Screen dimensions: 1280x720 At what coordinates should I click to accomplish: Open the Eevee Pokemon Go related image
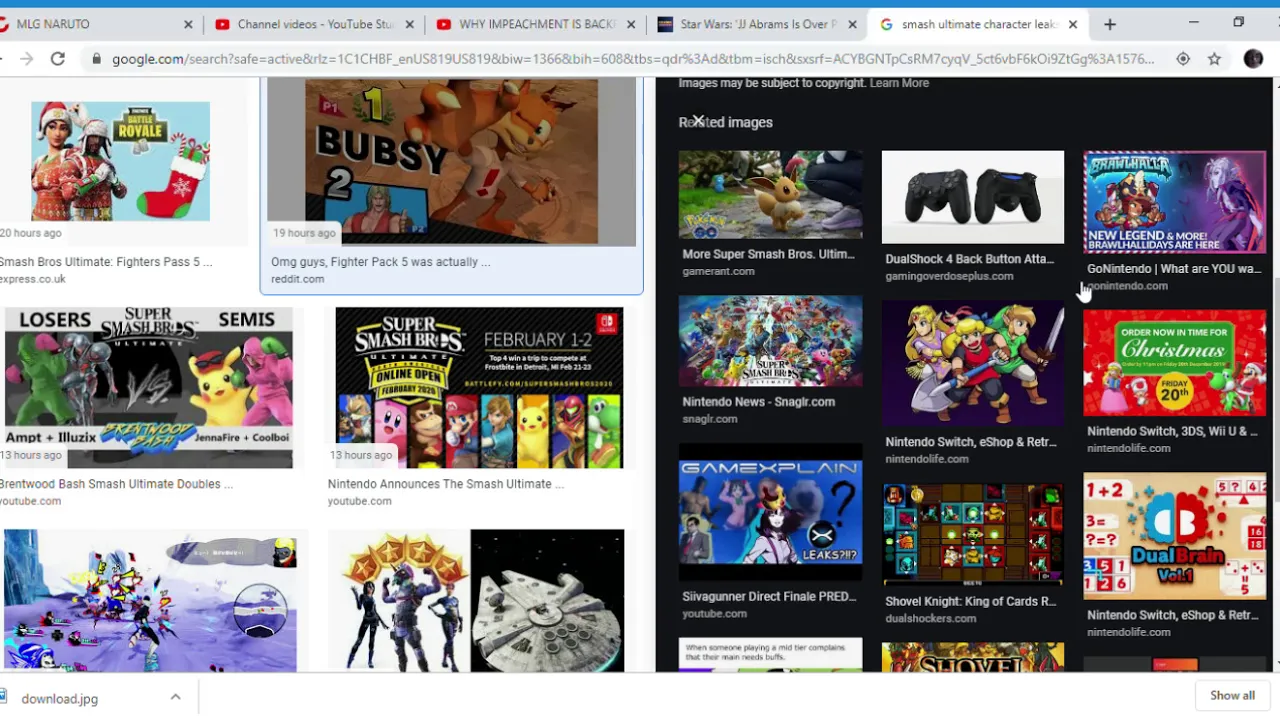(x=770, y=194)
